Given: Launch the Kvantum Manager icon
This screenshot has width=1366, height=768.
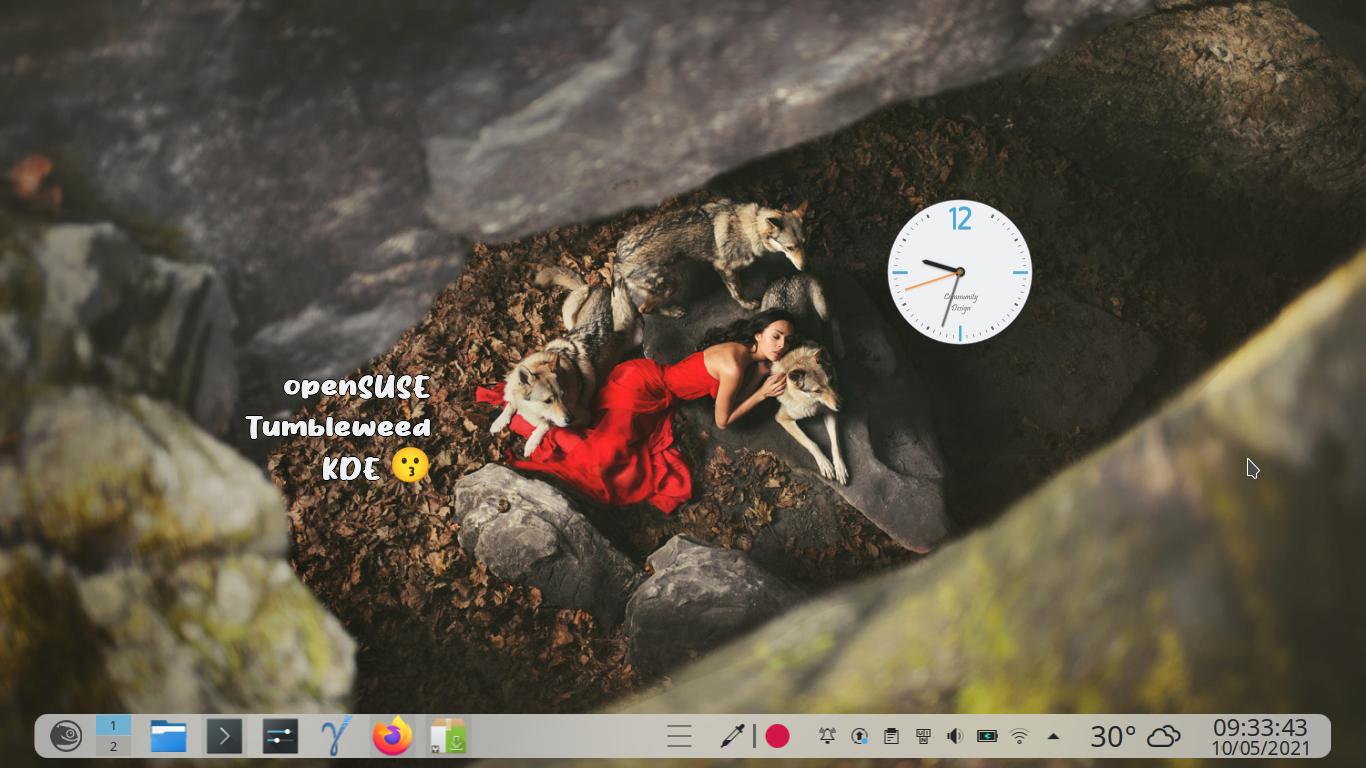Looking at the screenshot, I should click(x=336, y=736).
